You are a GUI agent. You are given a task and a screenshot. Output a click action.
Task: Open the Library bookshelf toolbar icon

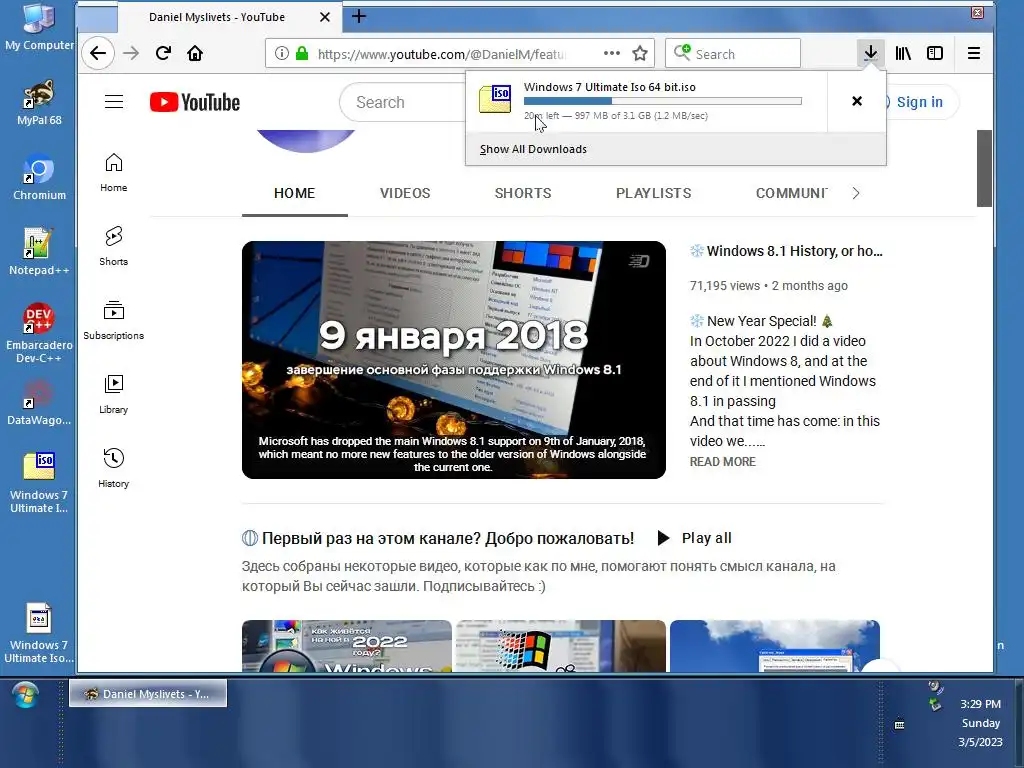903,53
